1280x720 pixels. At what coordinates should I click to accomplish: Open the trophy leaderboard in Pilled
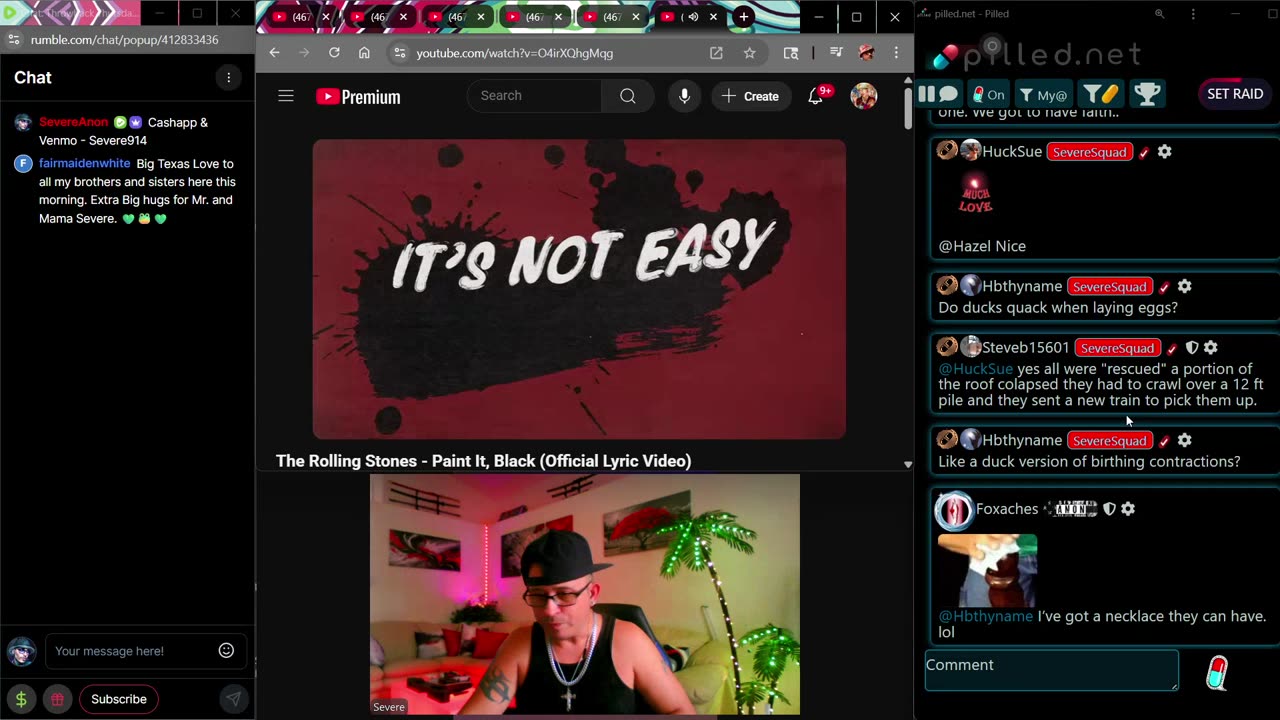pyautogui.click(x=1147, y=94)
